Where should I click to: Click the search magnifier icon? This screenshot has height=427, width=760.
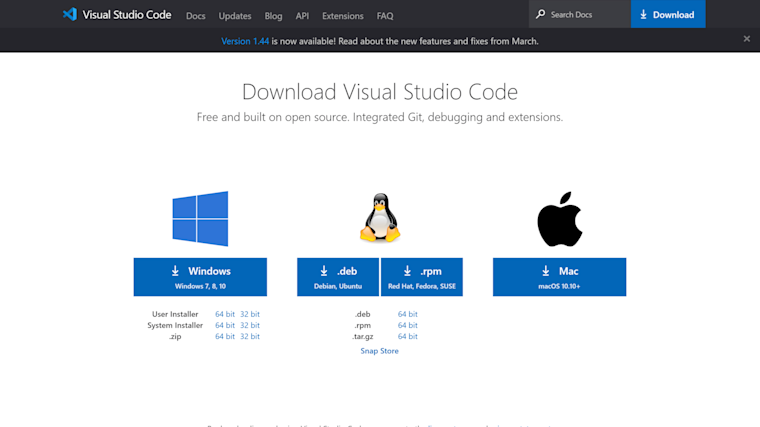pos(540,14)
